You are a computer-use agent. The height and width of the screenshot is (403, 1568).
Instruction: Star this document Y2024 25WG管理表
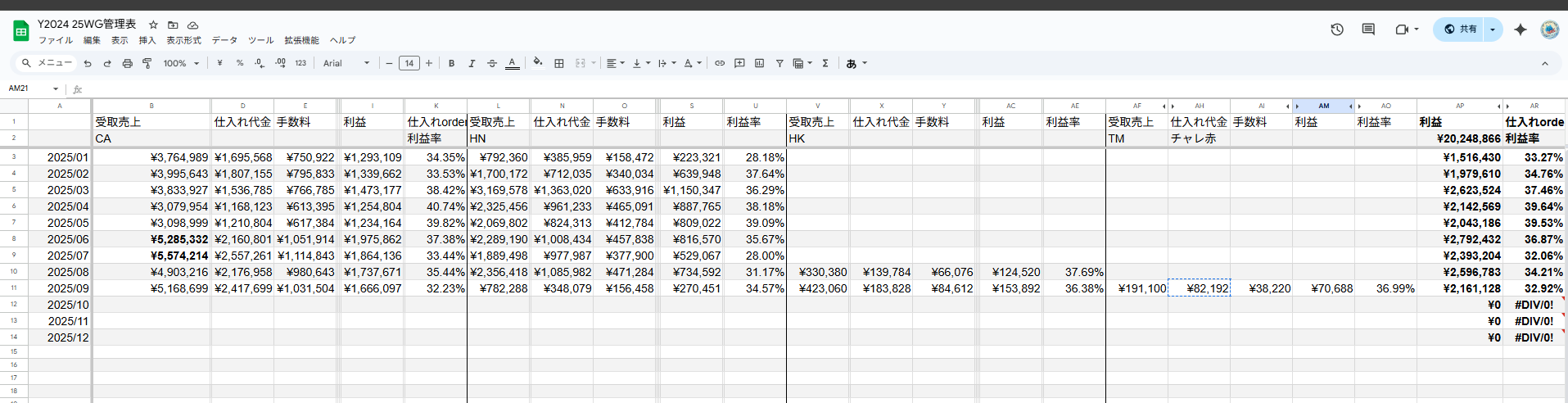[x=153, y=25]
